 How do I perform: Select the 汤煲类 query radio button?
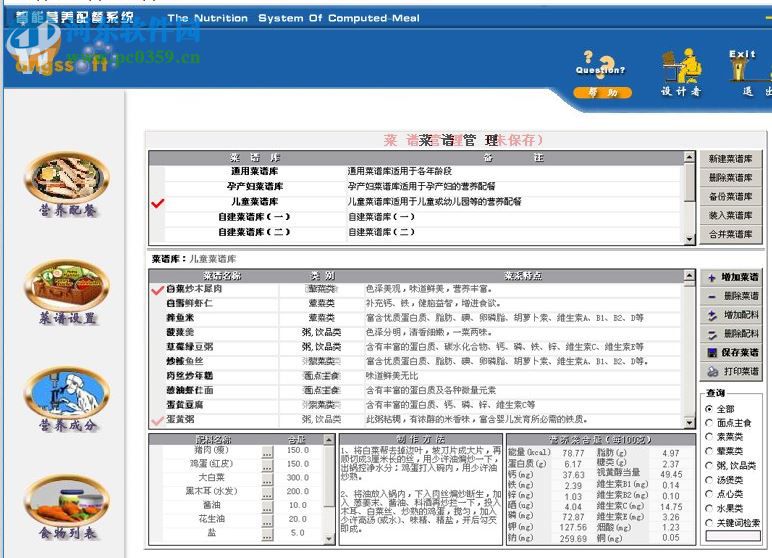[x=709, y=480]
